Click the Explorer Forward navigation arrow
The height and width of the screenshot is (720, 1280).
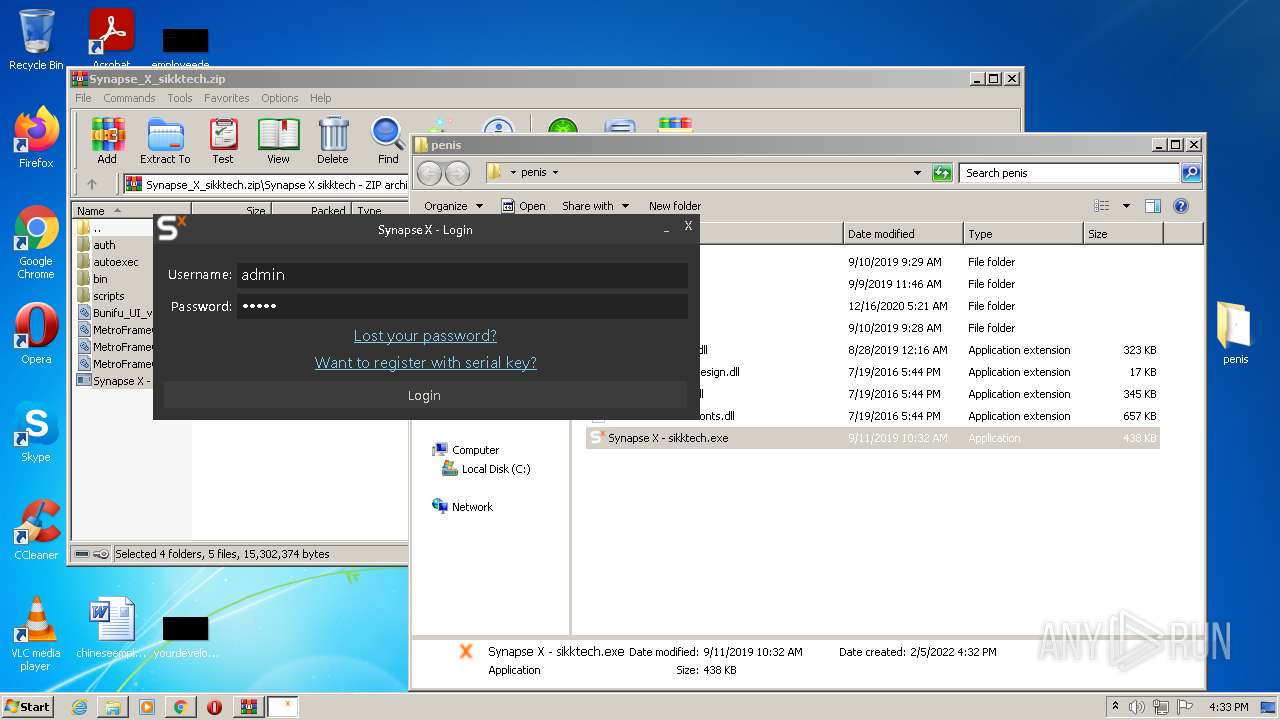pos(457,173)
